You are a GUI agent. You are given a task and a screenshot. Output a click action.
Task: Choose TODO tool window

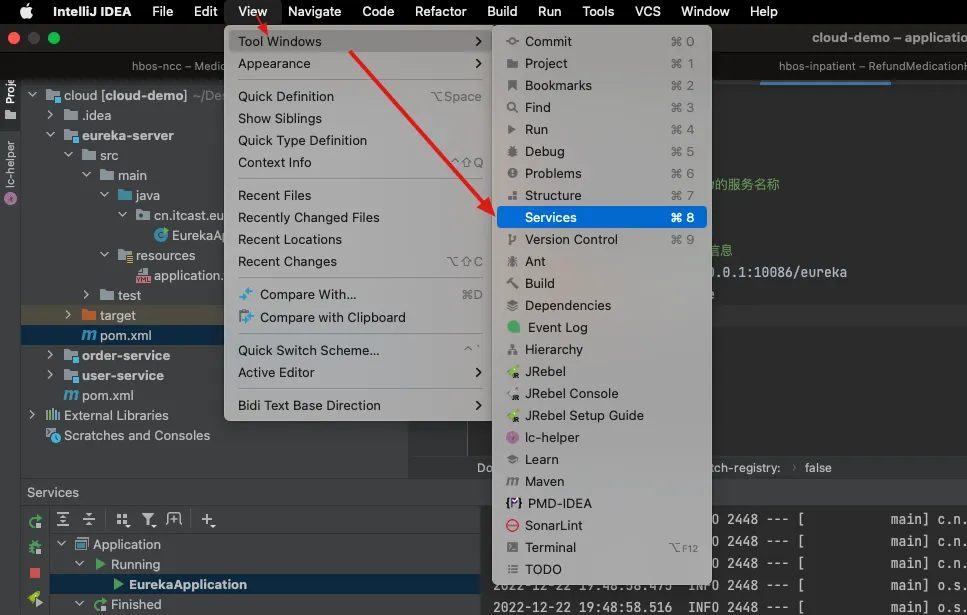tap(601, 569)
